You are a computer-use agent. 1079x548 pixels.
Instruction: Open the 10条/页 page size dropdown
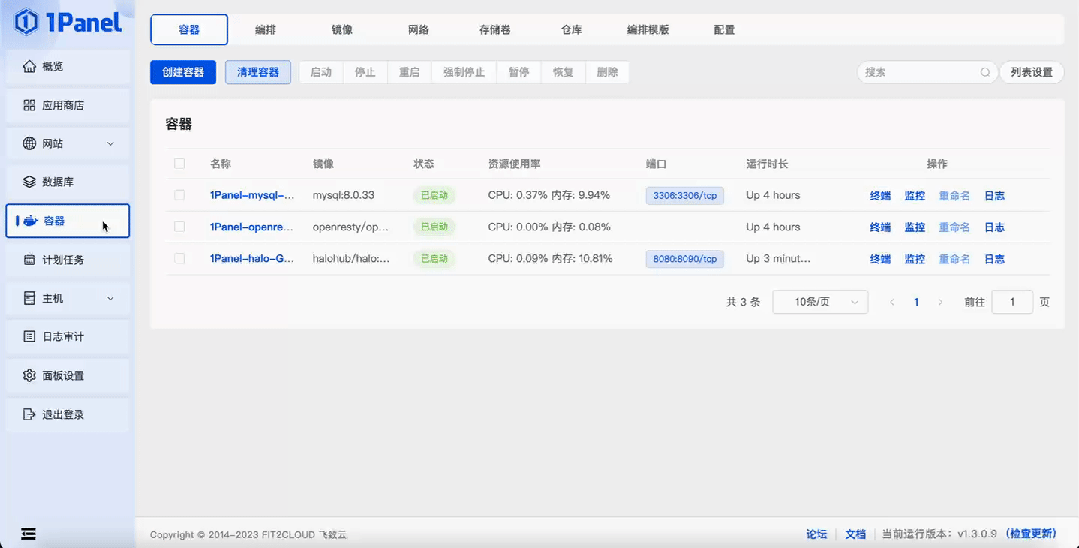pyautogui.click(x=819, y=302)
